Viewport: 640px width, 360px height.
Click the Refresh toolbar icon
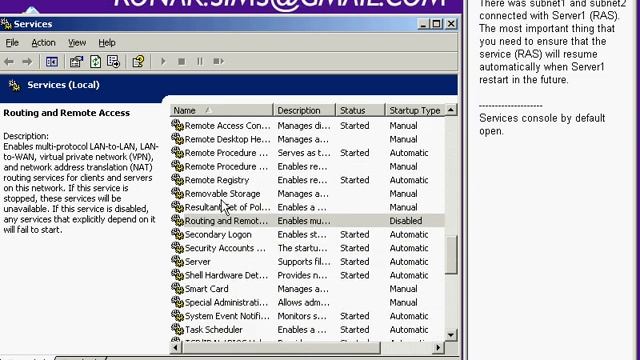[96, 62]
